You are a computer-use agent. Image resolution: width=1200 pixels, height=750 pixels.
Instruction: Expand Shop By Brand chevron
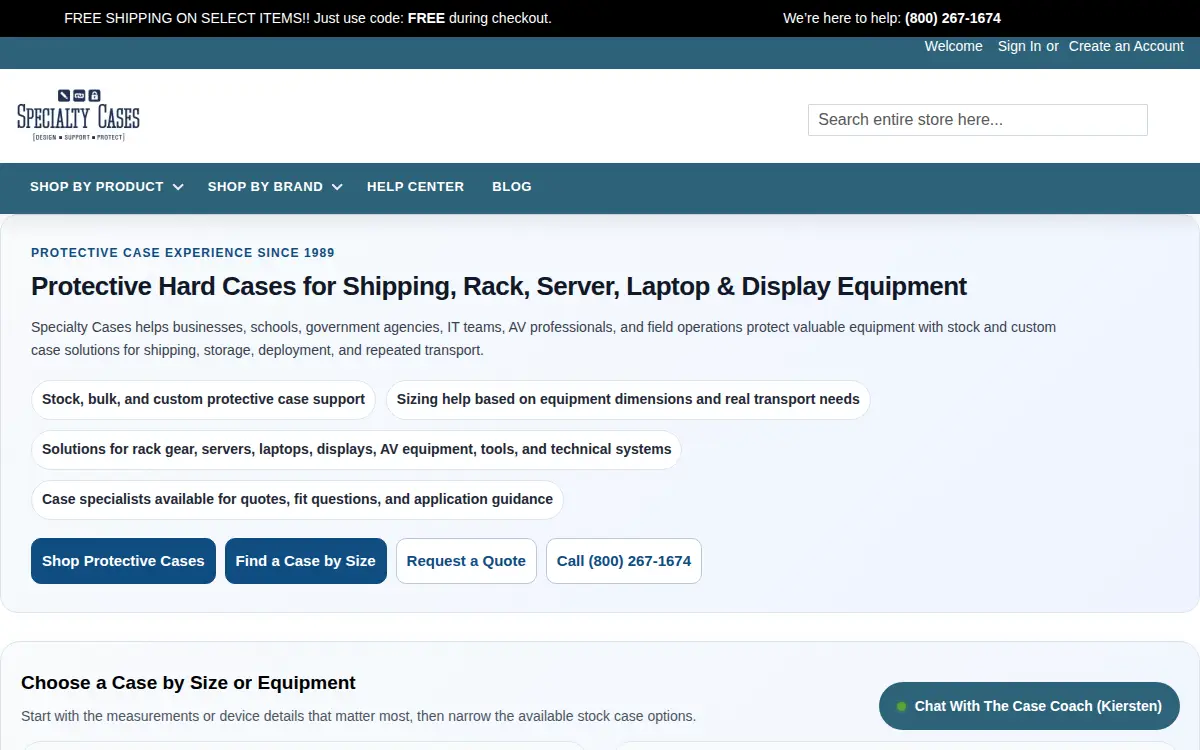[337, 187]
